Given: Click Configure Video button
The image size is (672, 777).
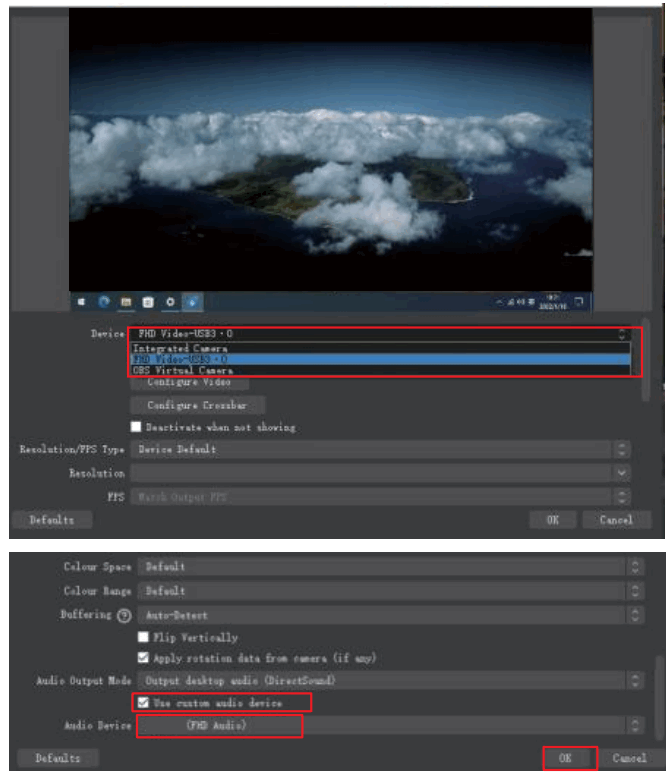Looking at the screenshot, I should 189,382.
